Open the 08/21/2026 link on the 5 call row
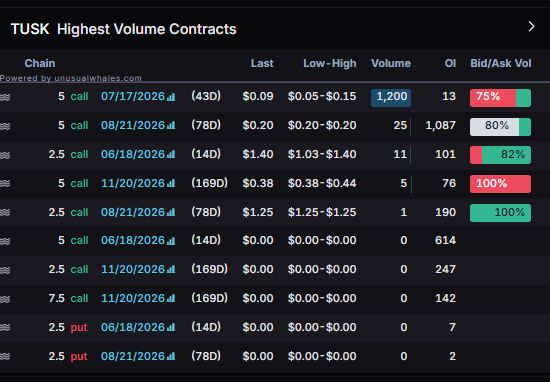Image resolution: width=550 pixels, height=382 pixels. (x=133, y=125)
